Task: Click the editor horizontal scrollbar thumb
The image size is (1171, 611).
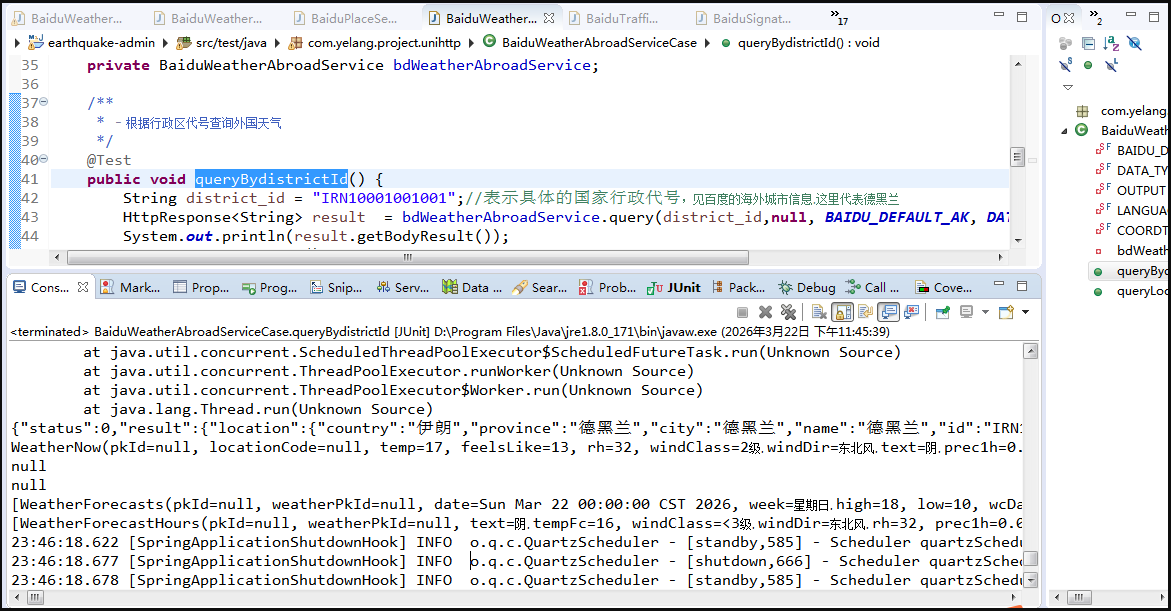Action: 408,257
